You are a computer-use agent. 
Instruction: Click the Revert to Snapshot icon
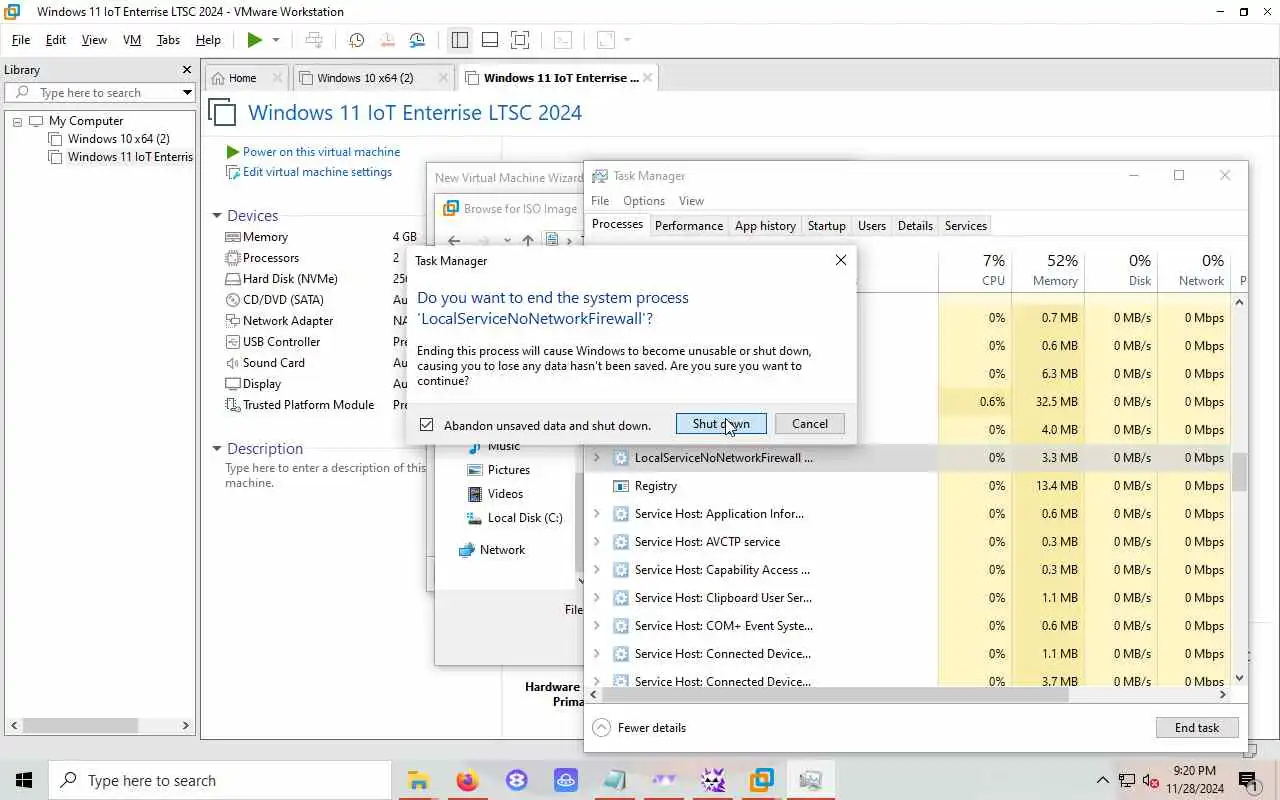tap(387, 40)
